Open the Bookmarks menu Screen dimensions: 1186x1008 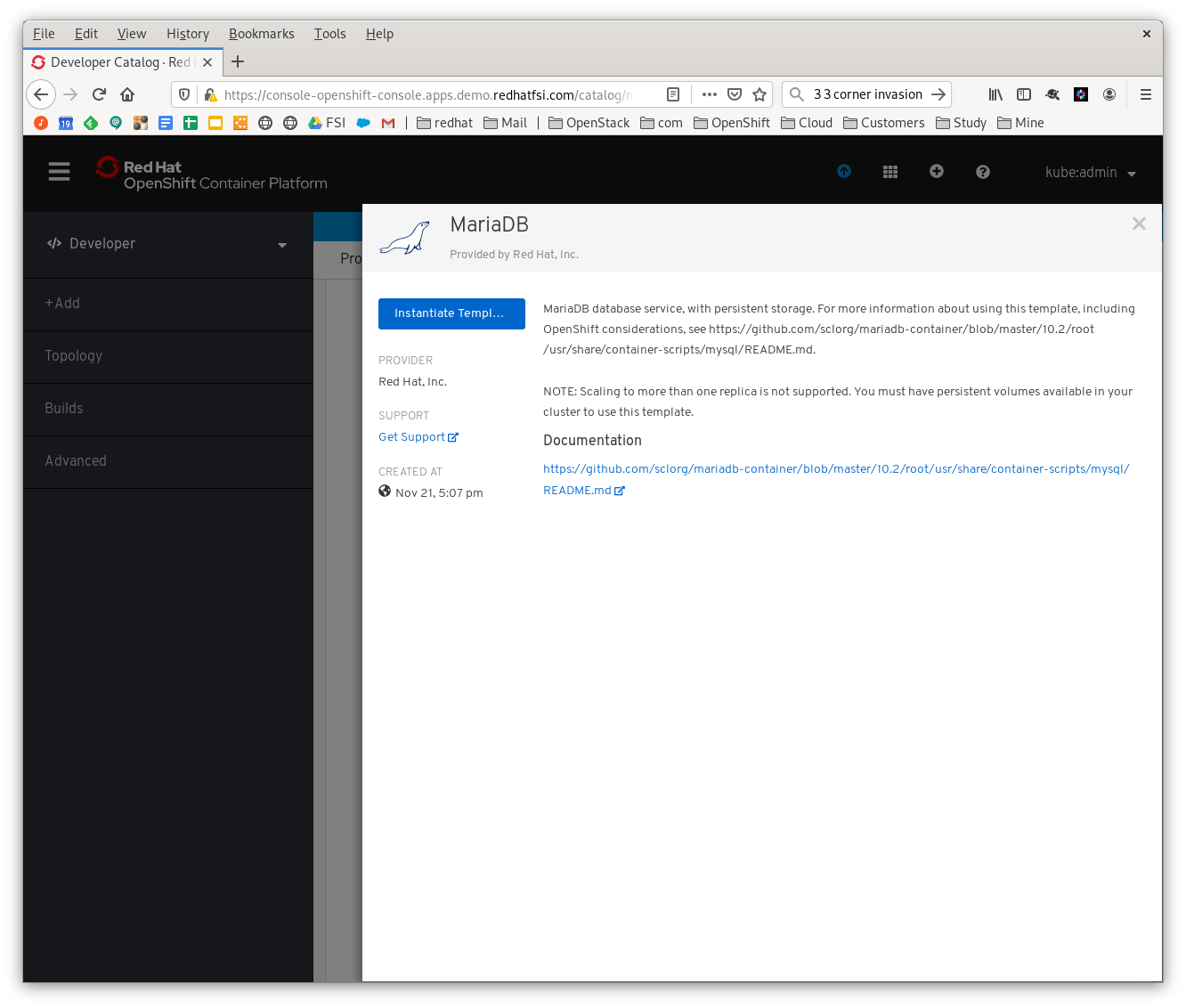pos(261,34)
